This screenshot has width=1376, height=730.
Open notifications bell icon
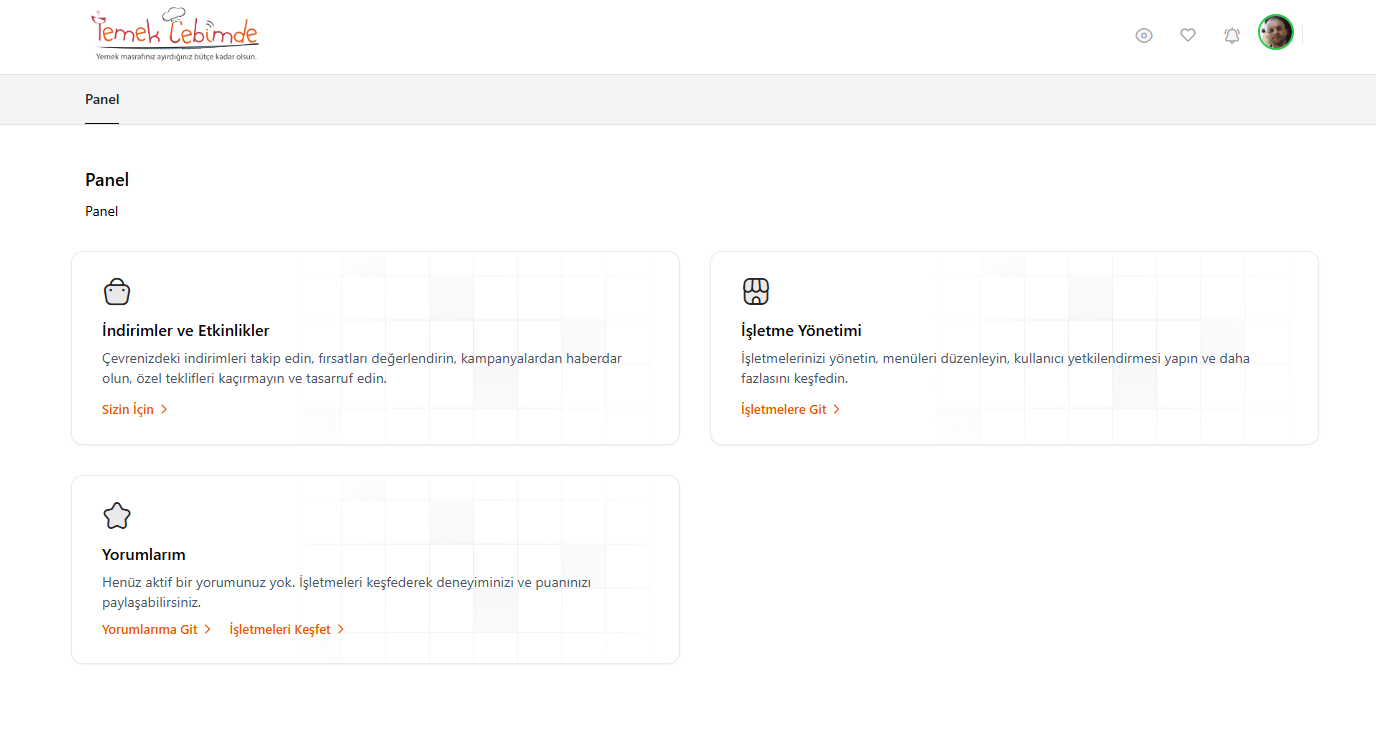pyautogui.click(x=1232, y=35)
